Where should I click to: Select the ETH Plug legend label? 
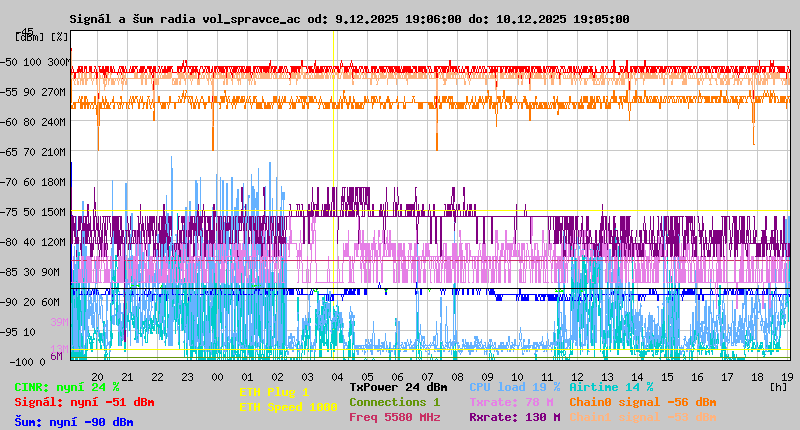pos(274,392)
